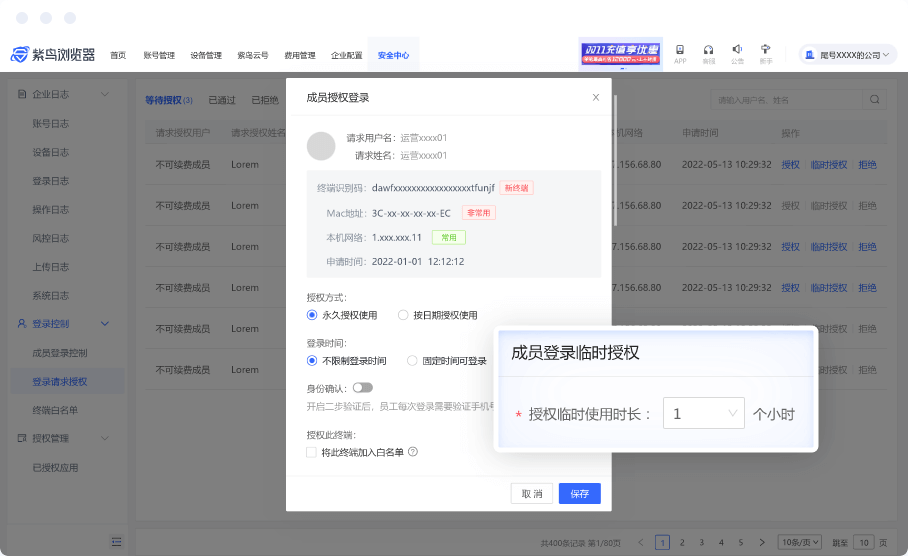Click the company building icon

tap(810, 55)
